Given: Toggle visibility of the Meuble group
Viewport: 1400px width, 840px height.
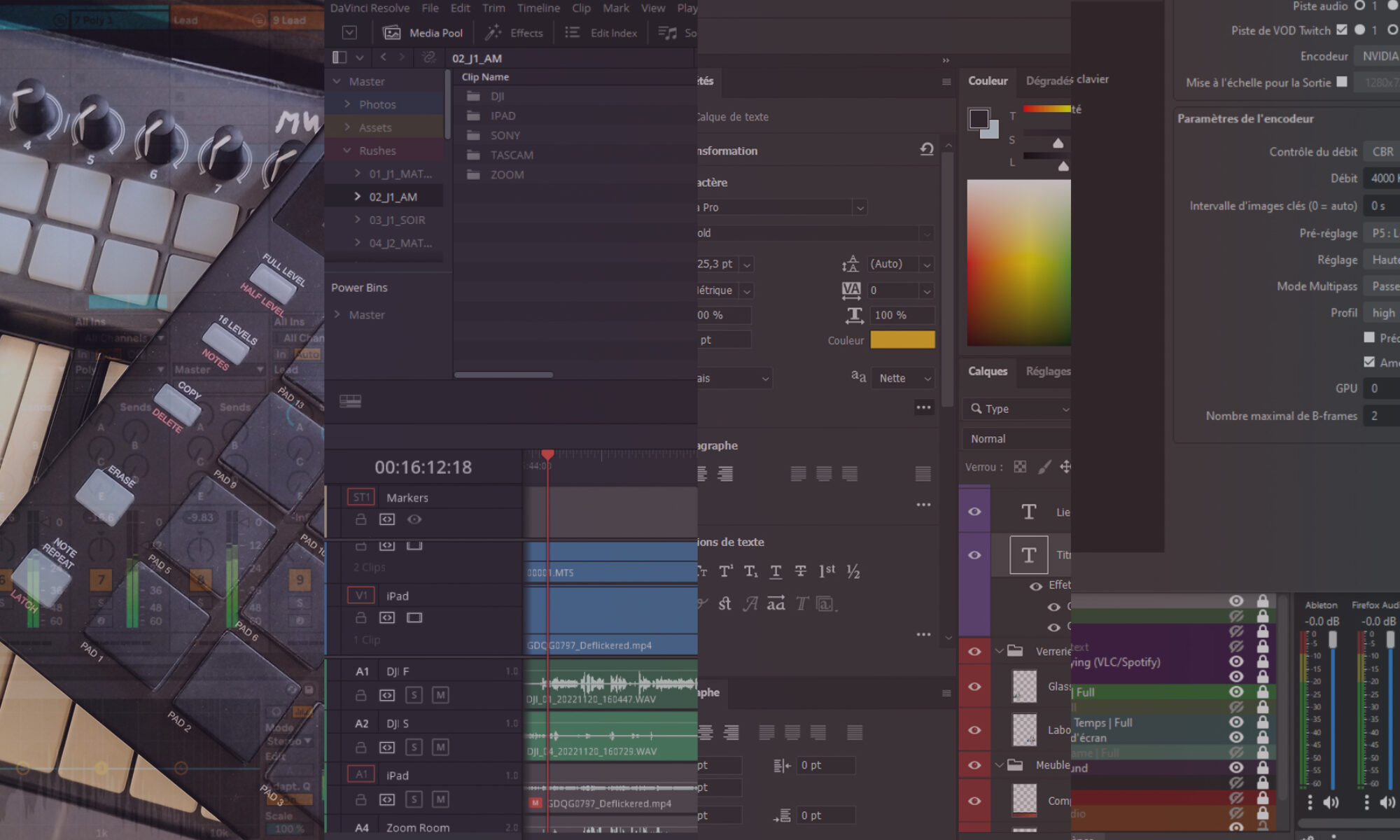Looking at the screenshot, I should coord(974,765).
